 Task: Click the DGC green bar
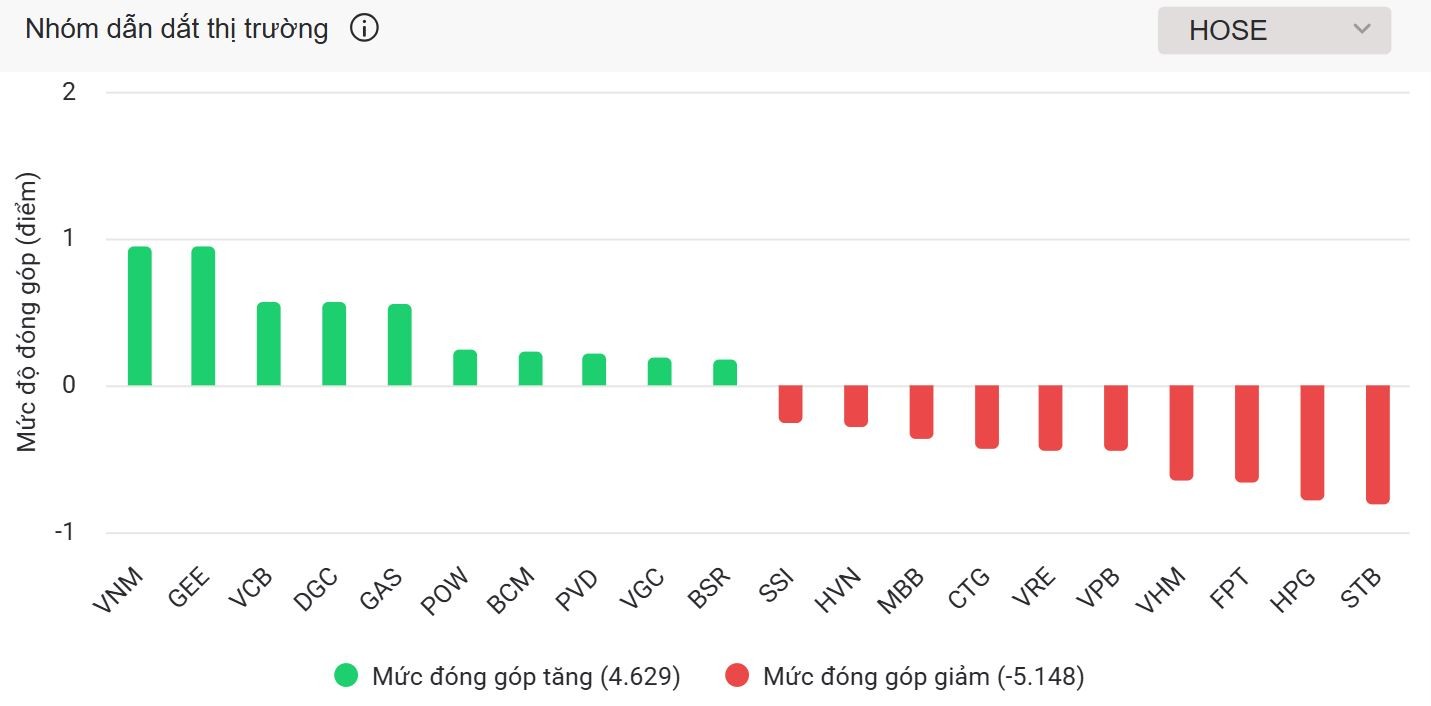pyautogui.click(x=334, y=344)
